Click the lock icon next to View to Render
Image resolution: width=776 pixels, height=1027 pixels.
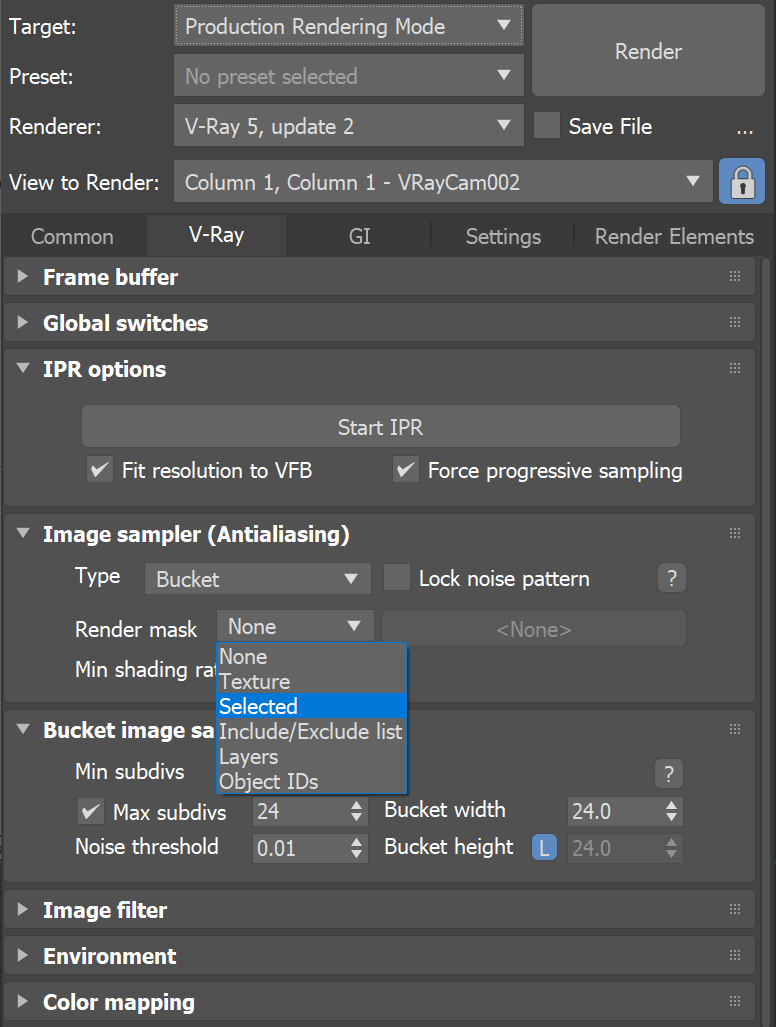point(742,181)
